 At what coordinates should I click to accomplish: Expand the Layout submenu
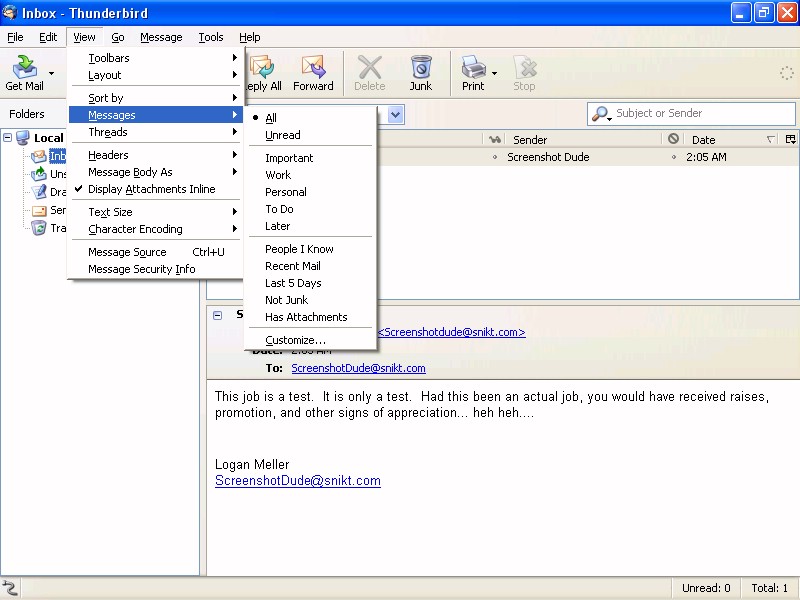(156, 75)
